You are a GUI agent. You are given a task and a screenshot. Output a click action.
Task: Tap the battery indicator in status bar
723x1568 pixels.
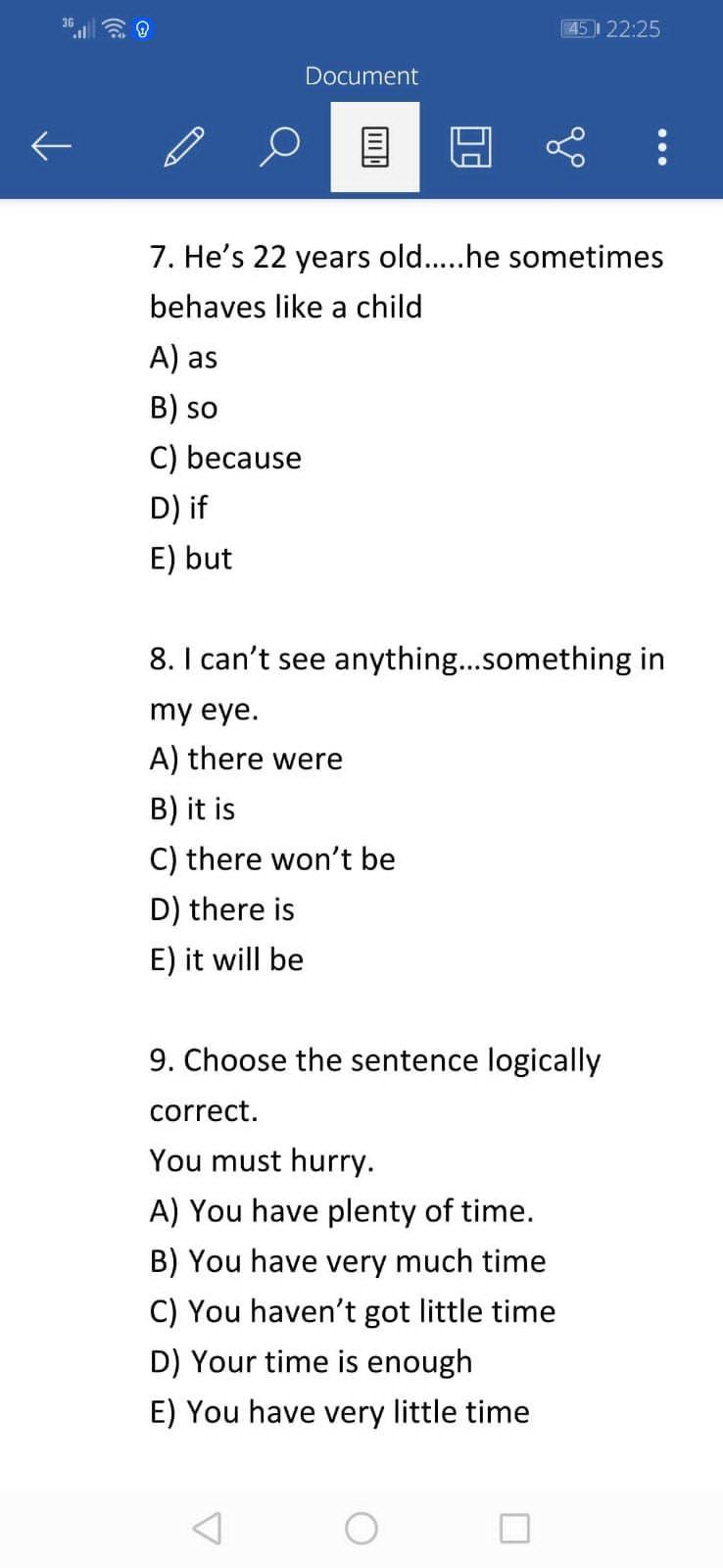pyautogui.click(x=579, y=28)
